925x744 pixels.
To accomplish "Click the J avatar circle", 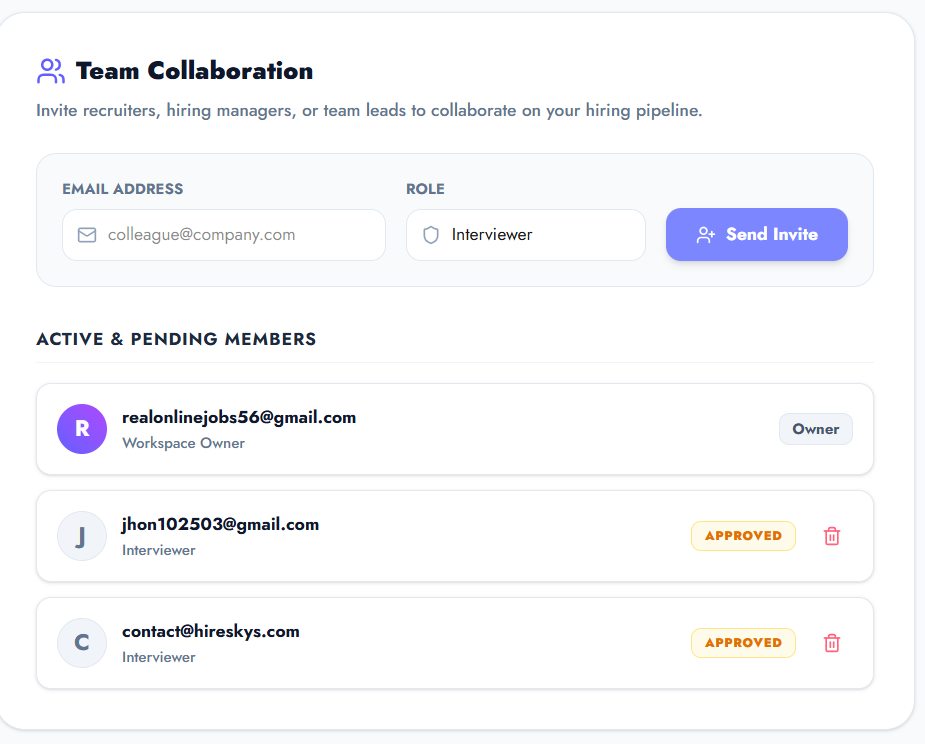I will click(82, 536).
